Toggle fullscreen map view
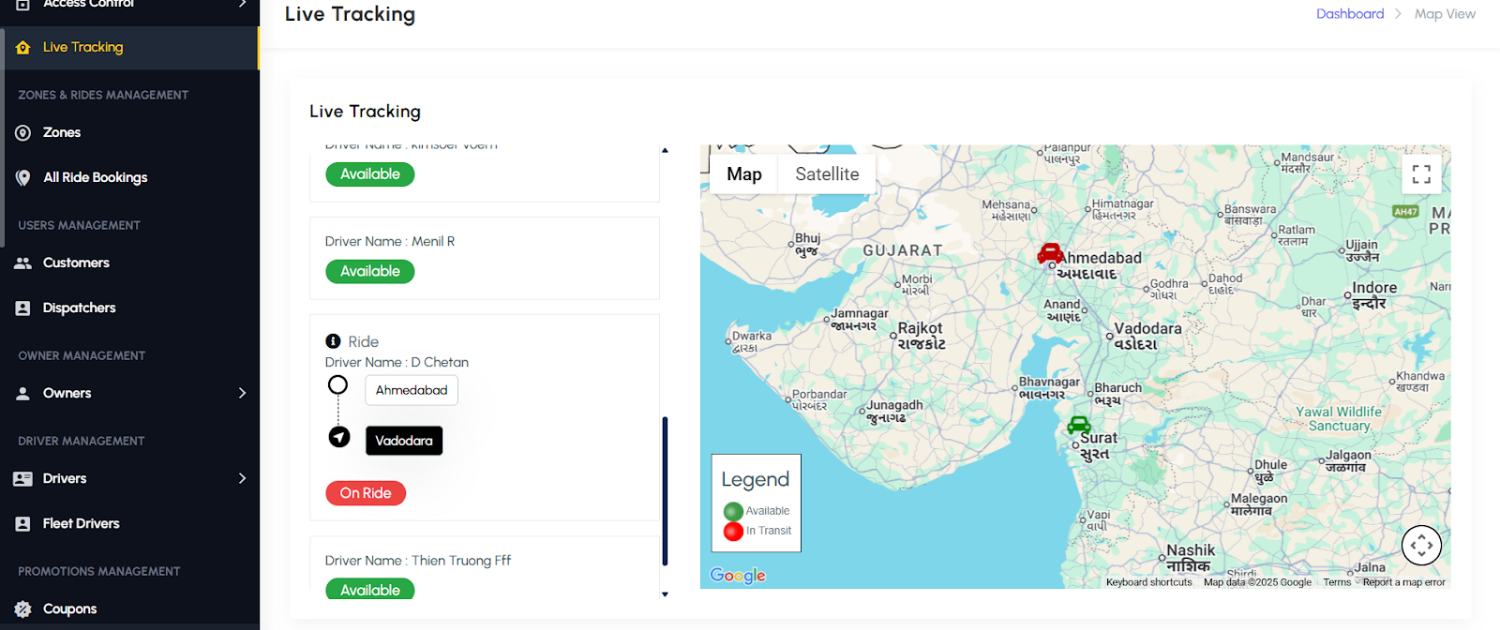The height and width of the screenshot is (630, 1500). [x=1421, y=174]
